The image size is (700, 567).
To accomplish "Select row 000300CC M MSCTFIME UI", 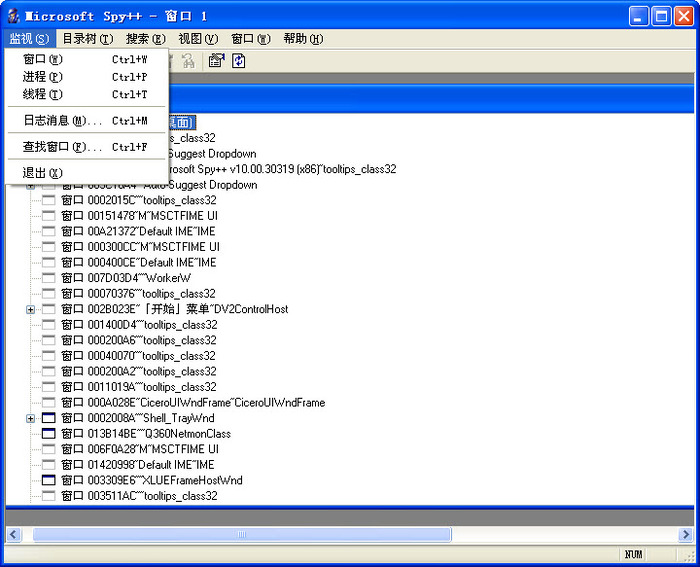I will 140,247.
